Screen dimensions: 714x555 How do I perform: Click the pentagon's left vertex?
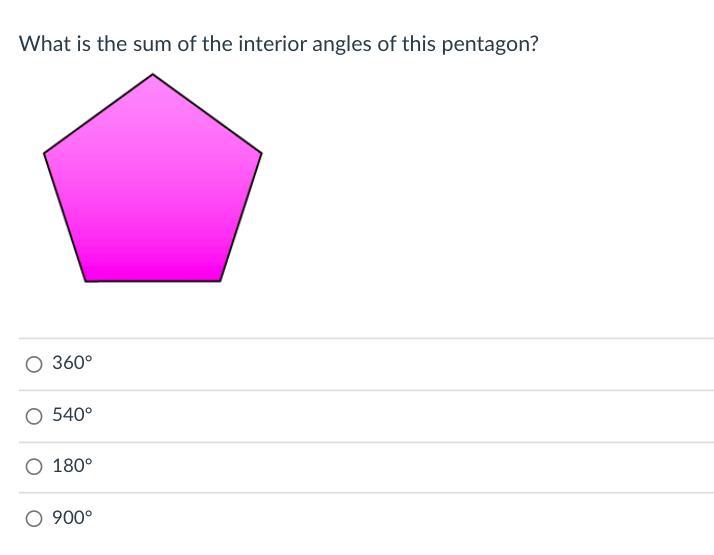click(x=45, y=153)
